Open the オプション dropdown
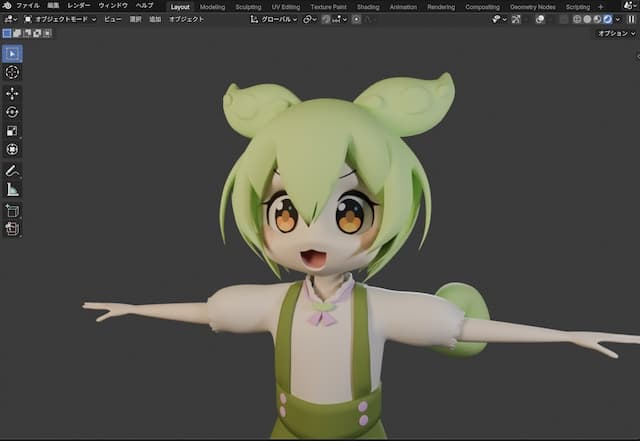The image size is (640, 441). pyautogui.click(x=613, y=33)
